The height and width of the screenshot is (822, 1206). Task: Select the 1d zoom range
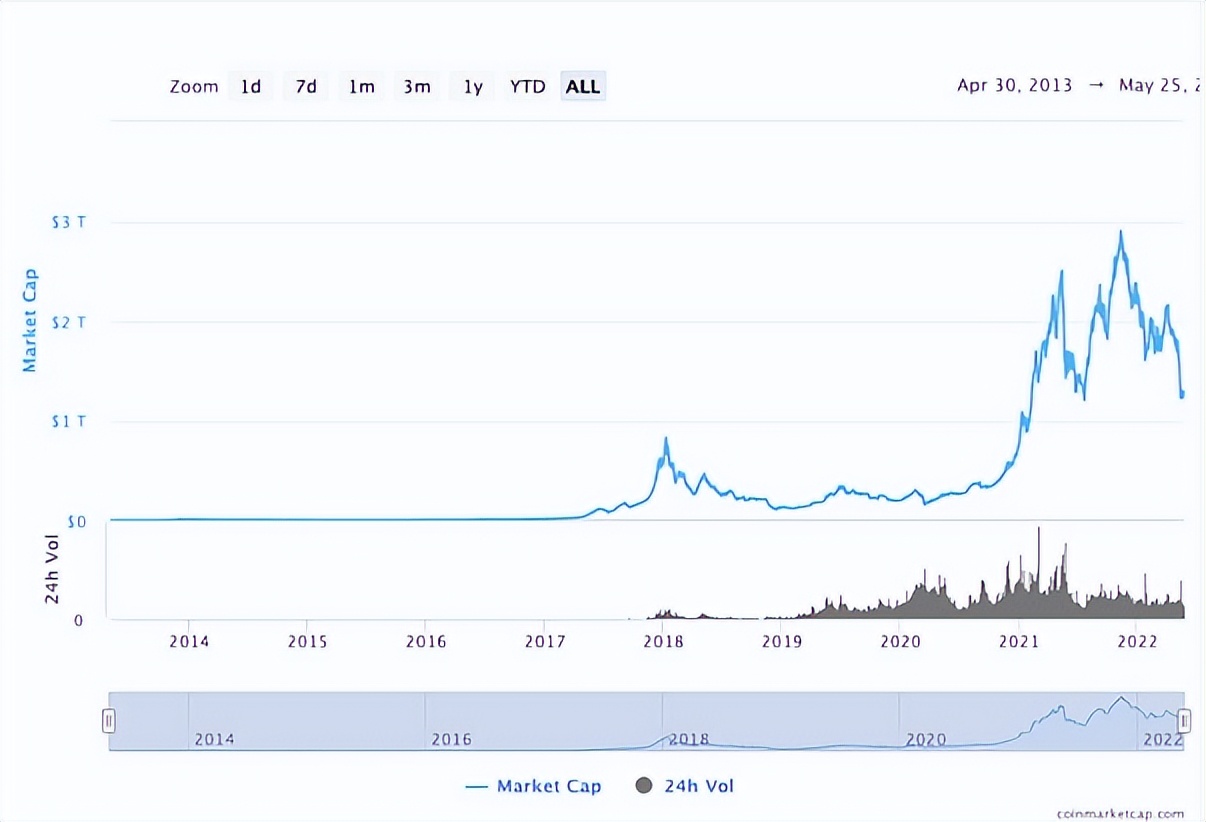pyautogui.click(x=250, y=87)
